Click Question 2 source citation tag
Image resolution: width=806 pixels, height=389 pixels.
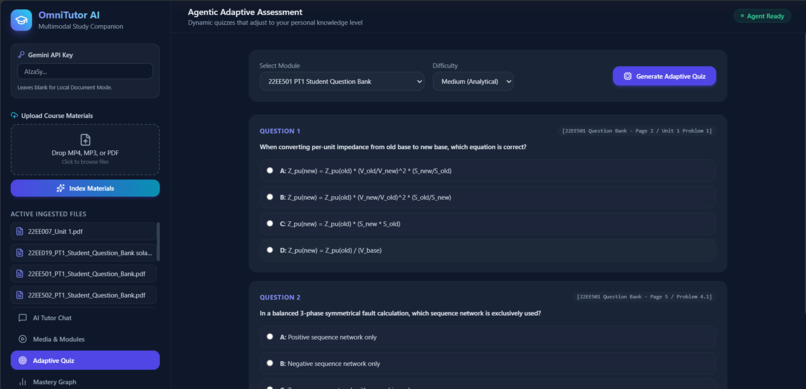(x=645, y=297)
